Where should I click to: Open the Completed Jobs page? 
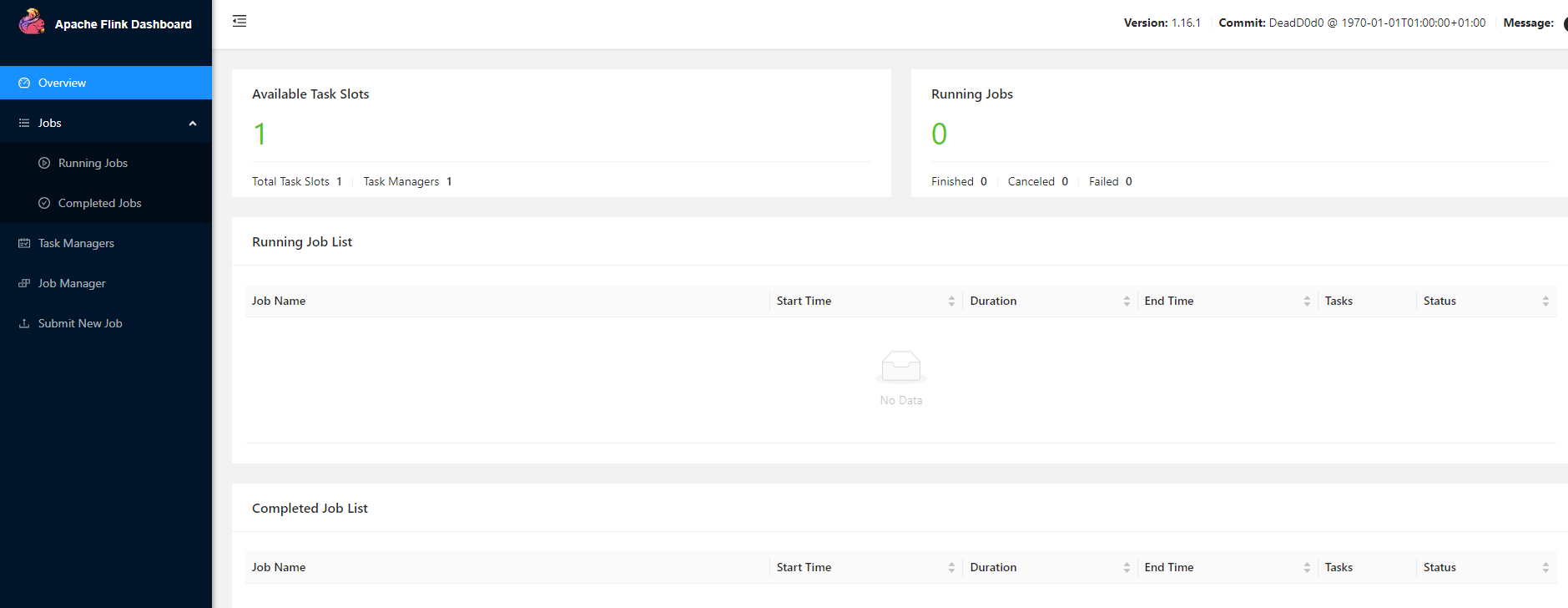(99, 203)
